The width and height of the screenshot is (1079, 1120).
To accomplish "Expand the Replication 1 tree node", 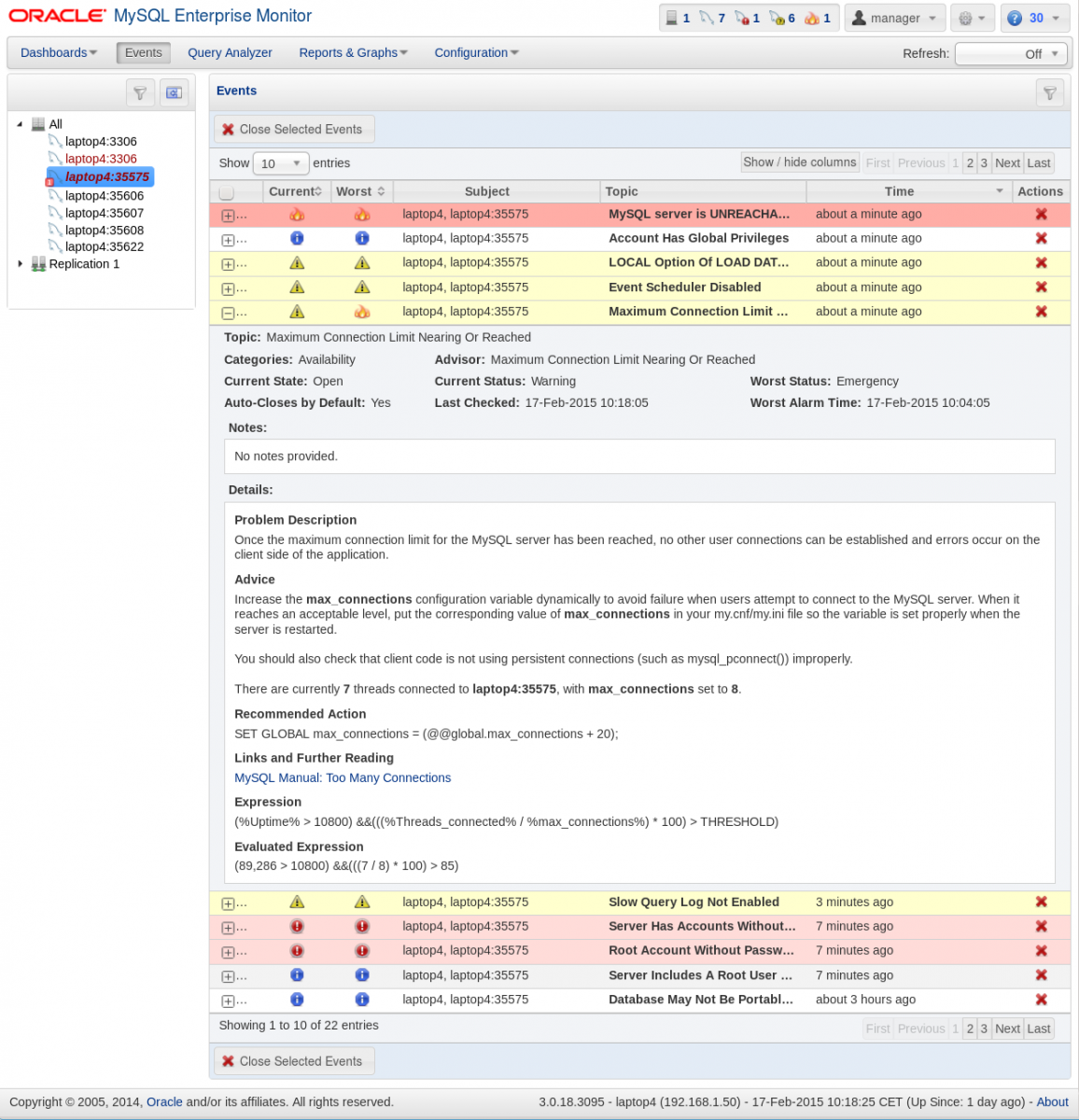I will click(20, 264).
